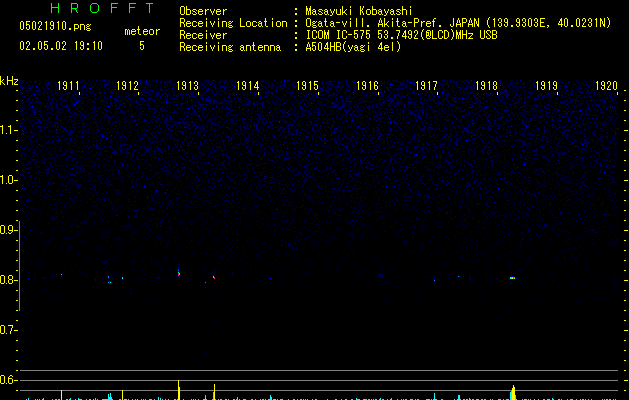The height and width of the screenshot is (400, 629).
Task: Click the meteor label
Action: click(x=142, y=31)
